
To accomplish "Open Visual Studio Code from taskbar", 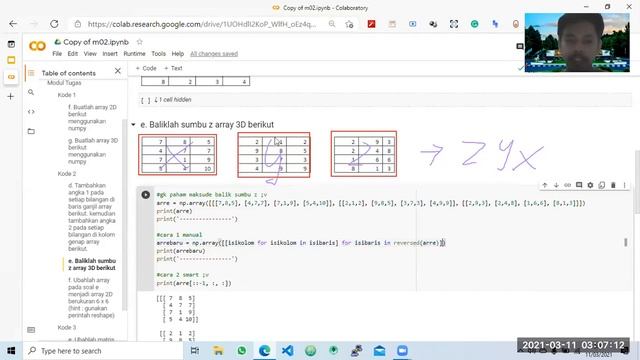I will 288,351.
